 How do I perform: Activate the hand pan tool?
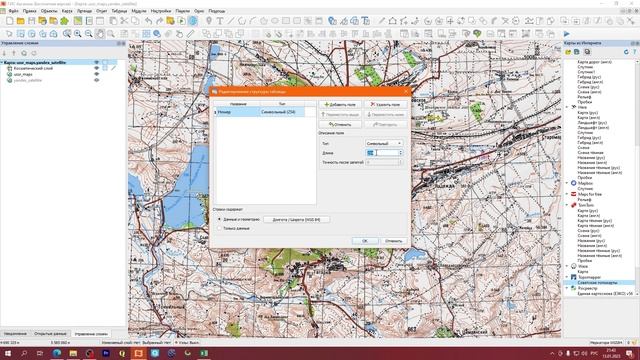pos(100,34)
